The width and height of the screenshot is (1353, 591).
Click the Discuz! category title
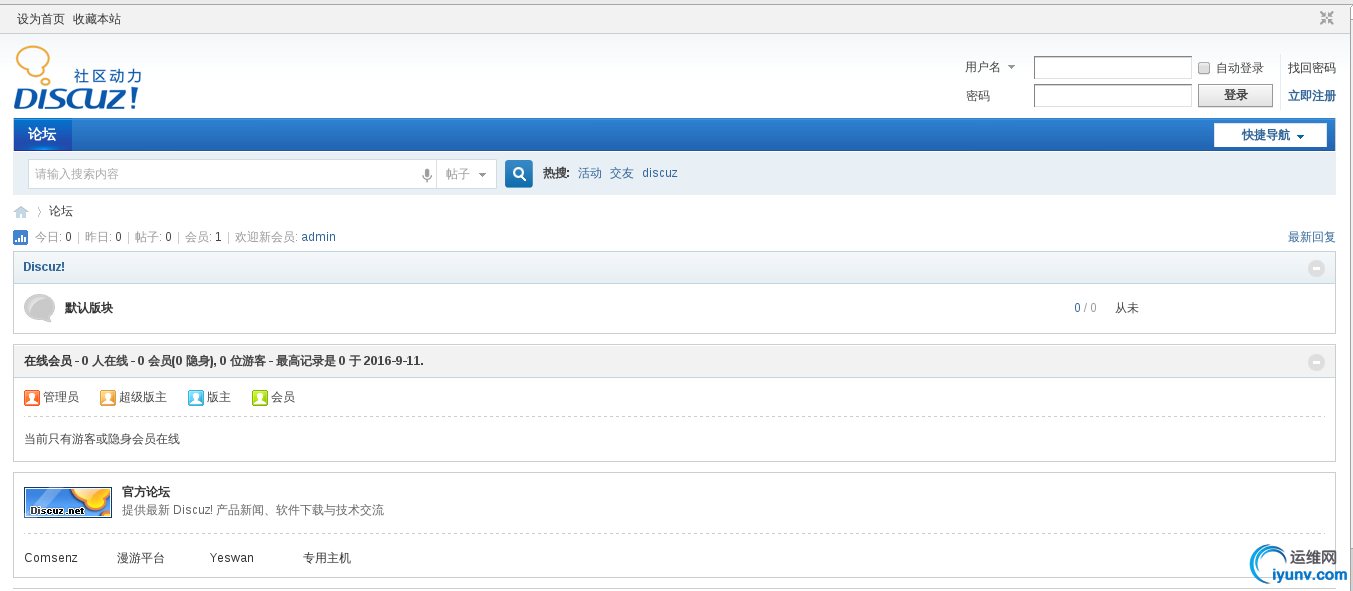(44, 267)
